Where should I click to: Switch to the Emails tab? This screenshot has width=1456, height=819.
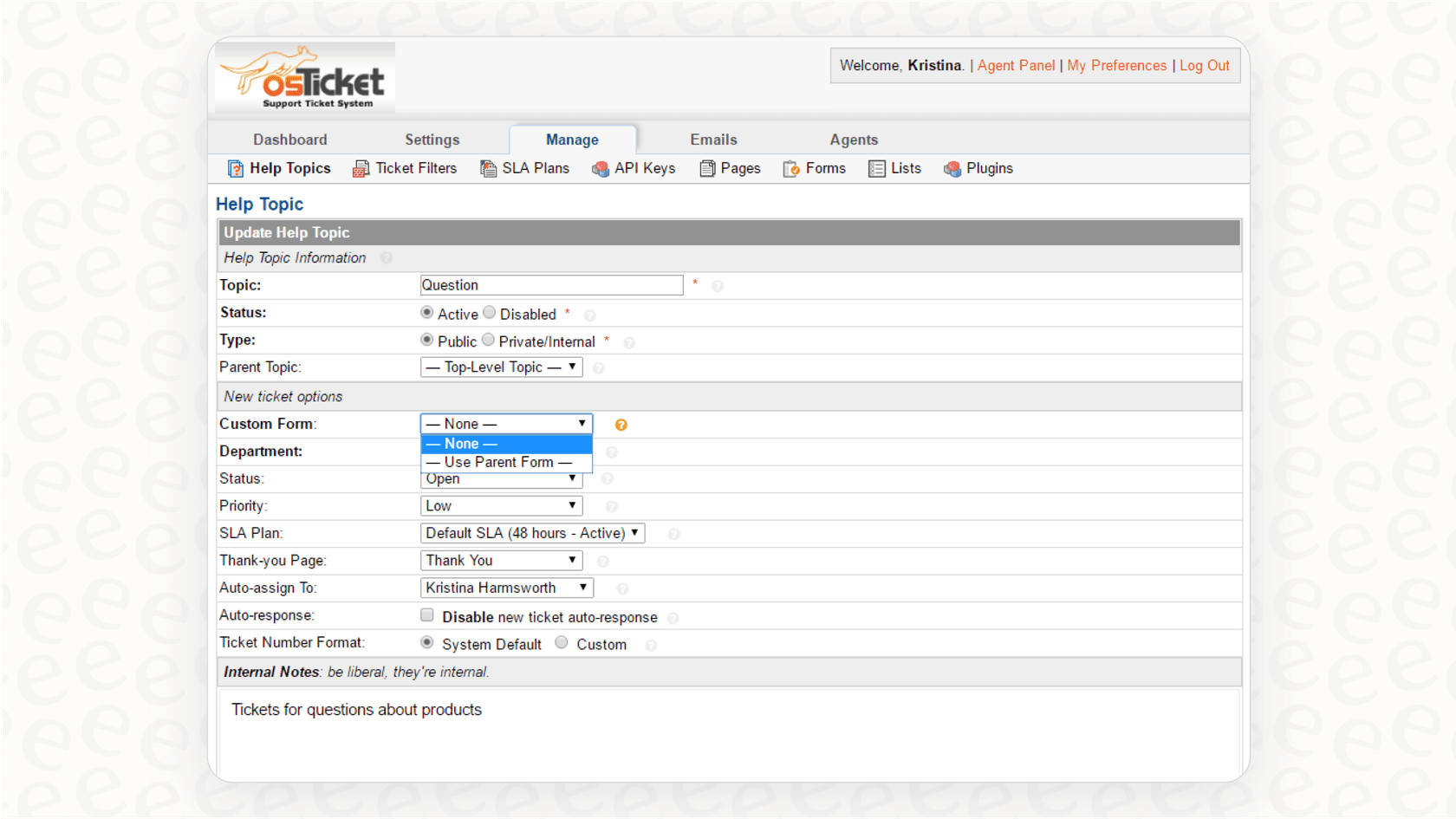[713, 139]
